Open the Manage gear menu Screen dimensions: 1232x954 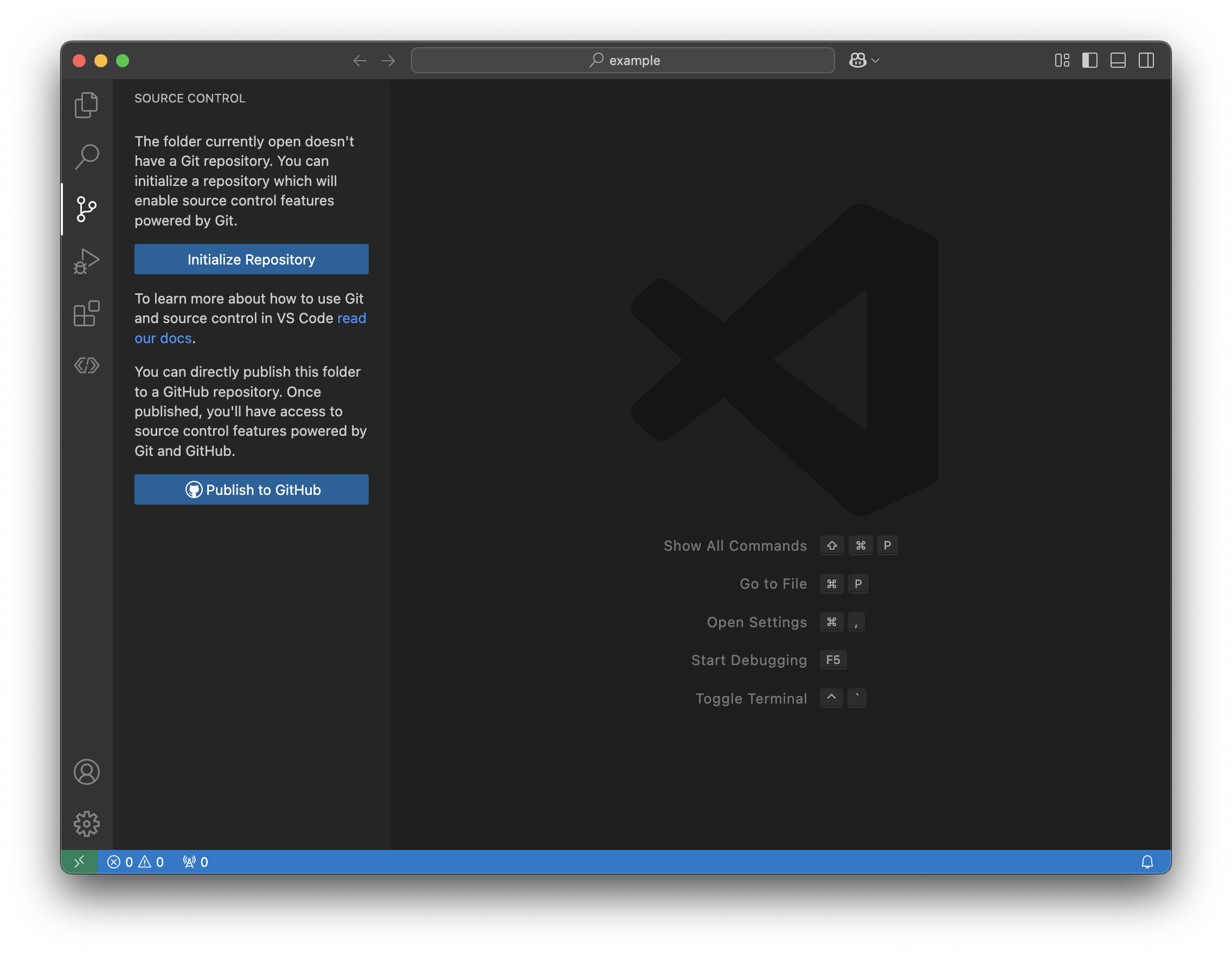pyautogui.click(x=86, y=824)
